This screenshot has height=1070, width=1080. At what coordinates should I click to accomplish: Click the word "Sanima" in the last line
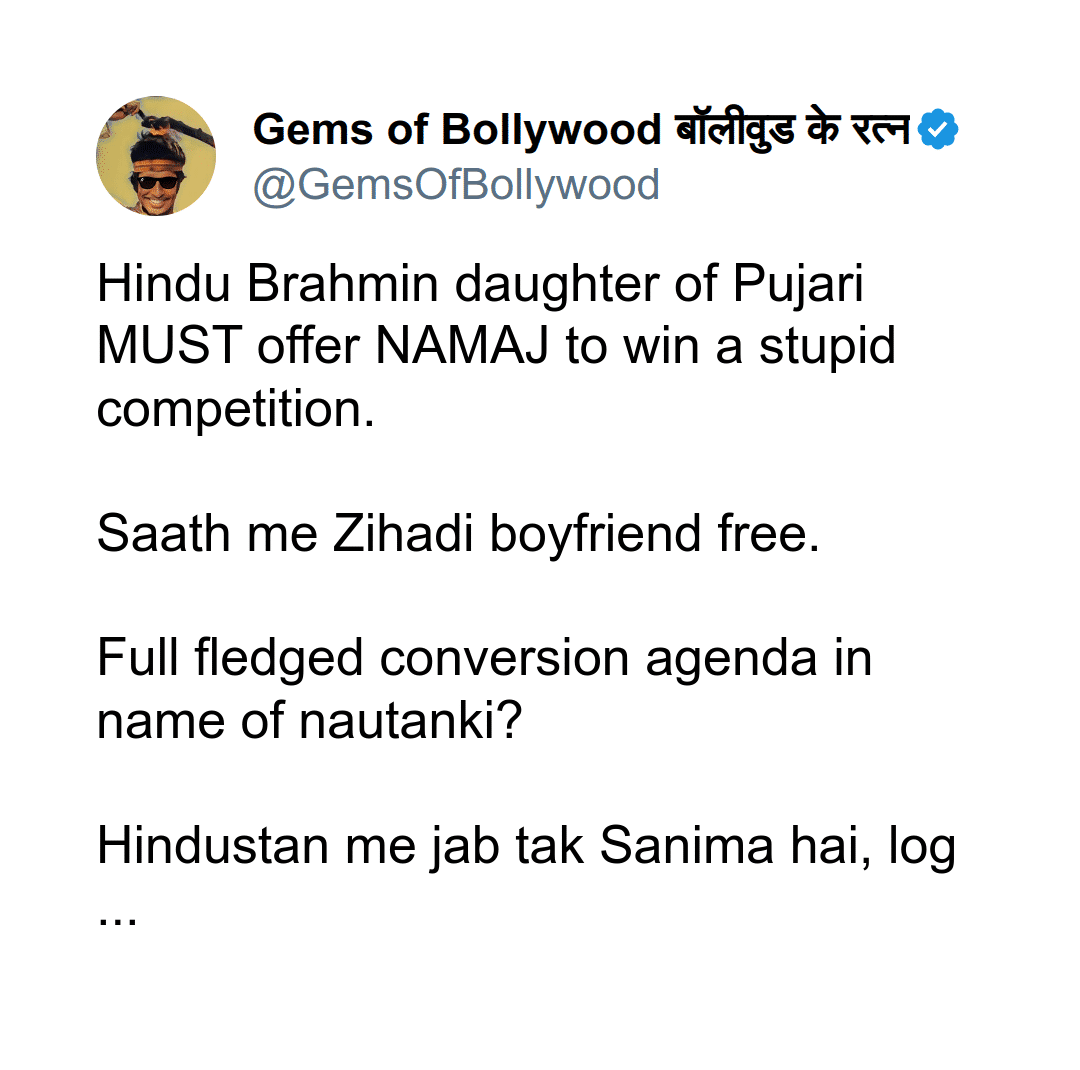pyautogui.click(x=686, y=846)
